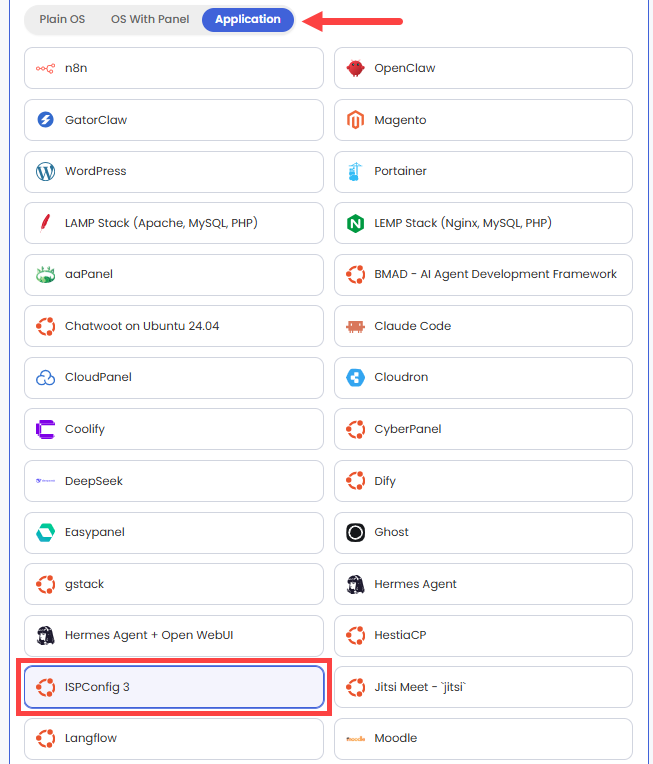Click the Portainer crane icon
The width and height of the screenshot is (653, 764).
point(355,172)
